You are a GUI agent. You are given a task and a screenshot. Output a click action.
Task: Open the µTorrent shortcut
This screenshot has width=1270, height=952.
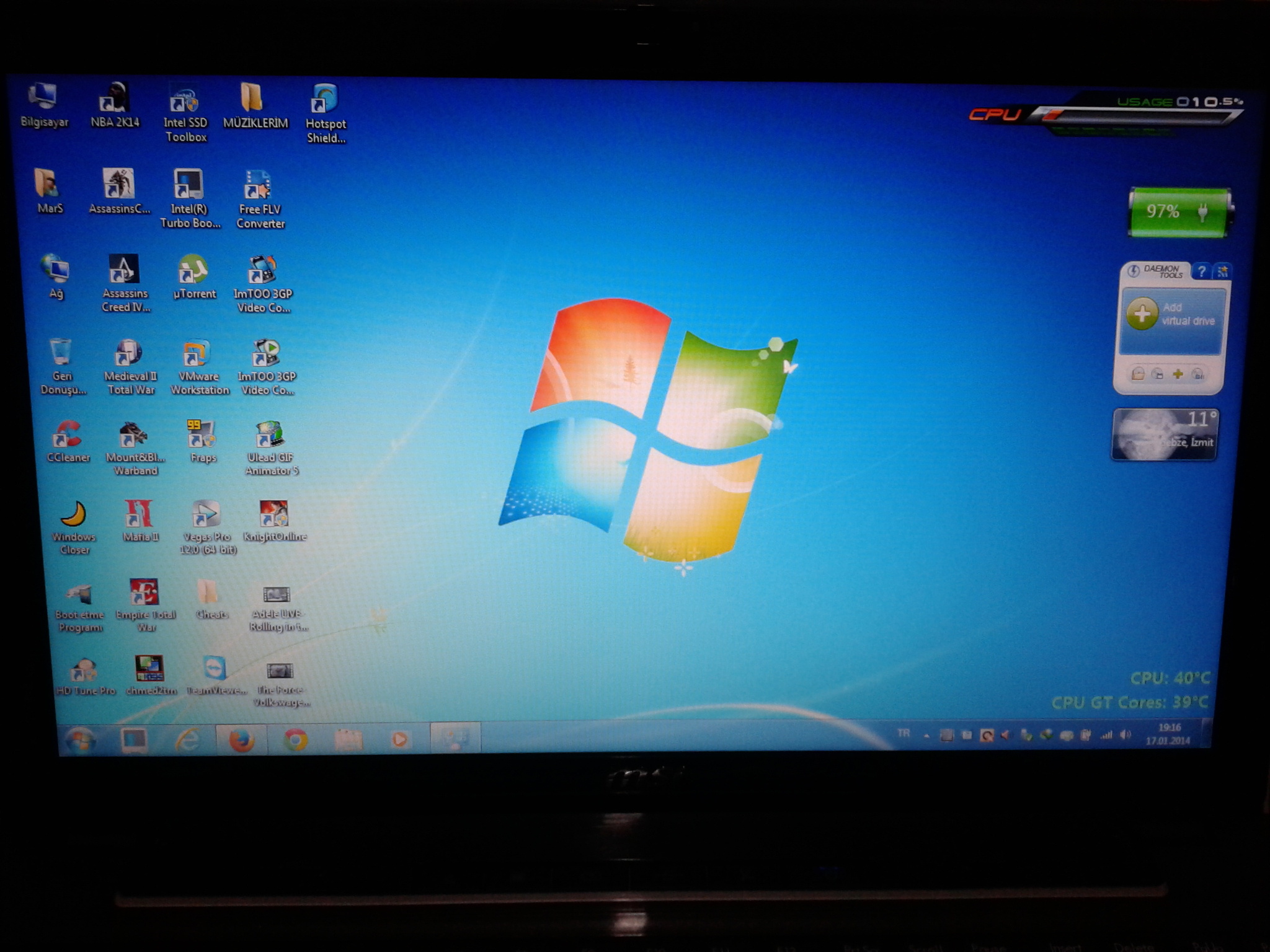pos(194,276)
